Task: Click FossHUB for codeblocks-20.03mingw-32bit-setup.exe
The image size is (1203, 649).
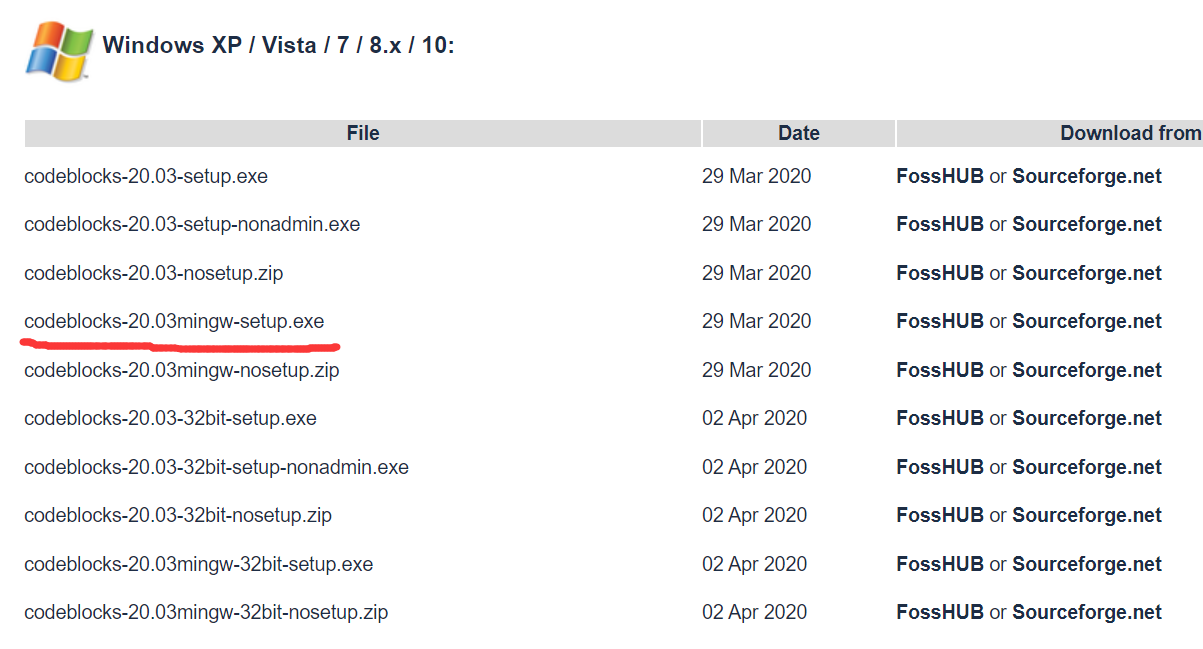Action: click(x=940, y=564)
